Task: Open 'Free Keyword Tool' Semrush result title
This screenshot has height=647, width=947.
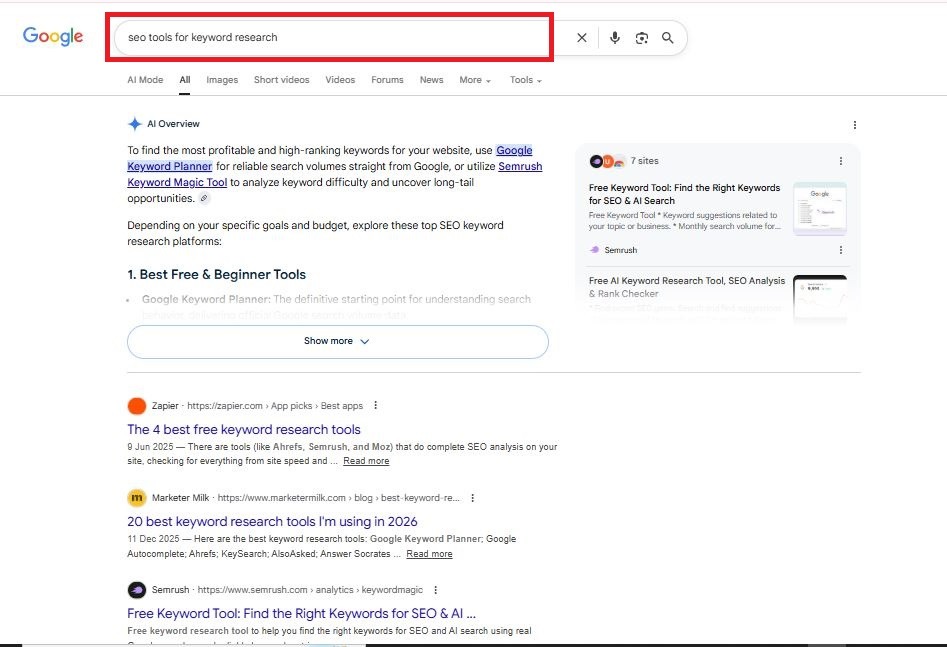Action: (301, 614)
